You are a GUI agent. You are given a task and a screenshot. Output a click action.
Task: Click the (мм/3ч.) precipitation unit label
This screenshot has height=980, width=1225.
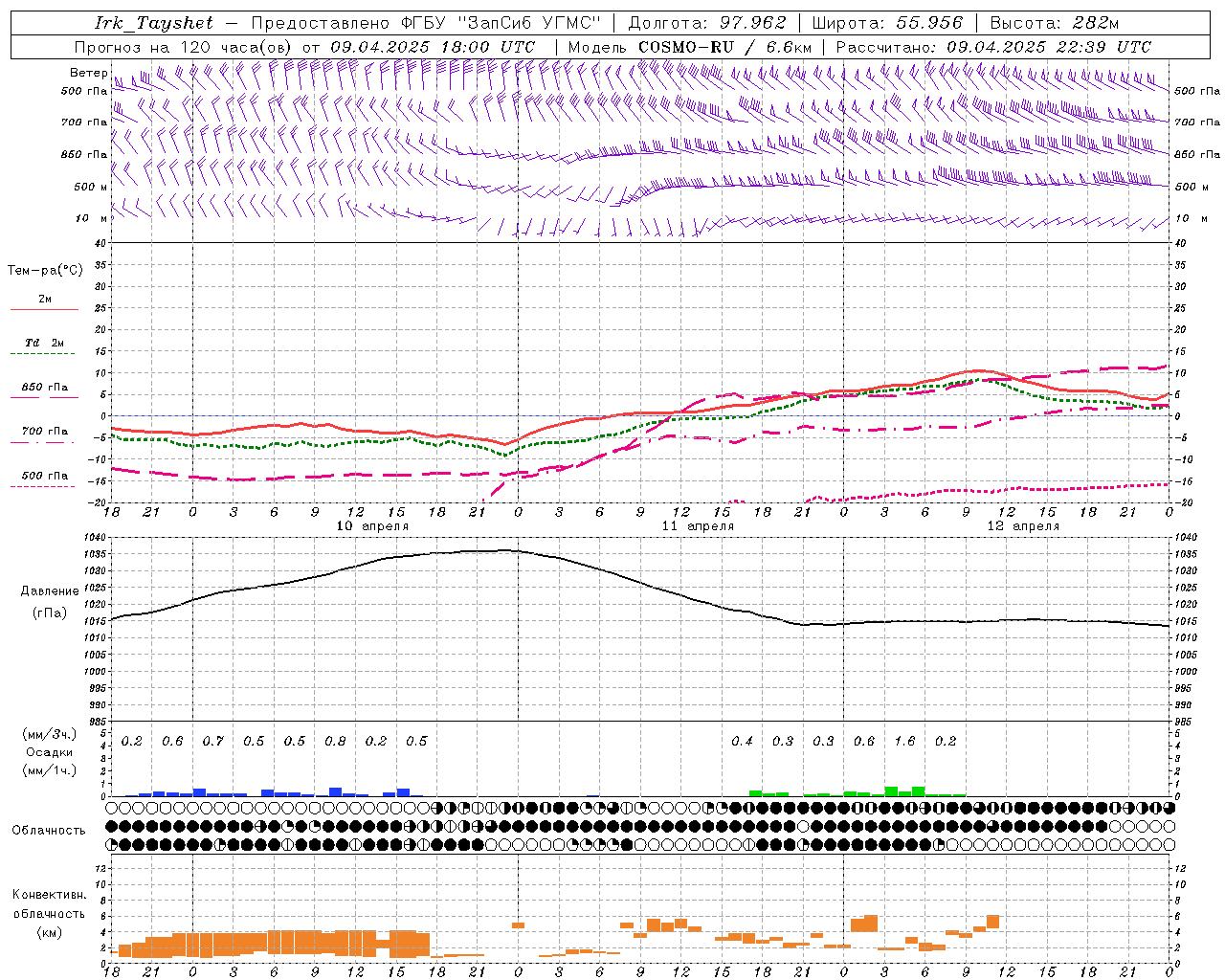49,734
